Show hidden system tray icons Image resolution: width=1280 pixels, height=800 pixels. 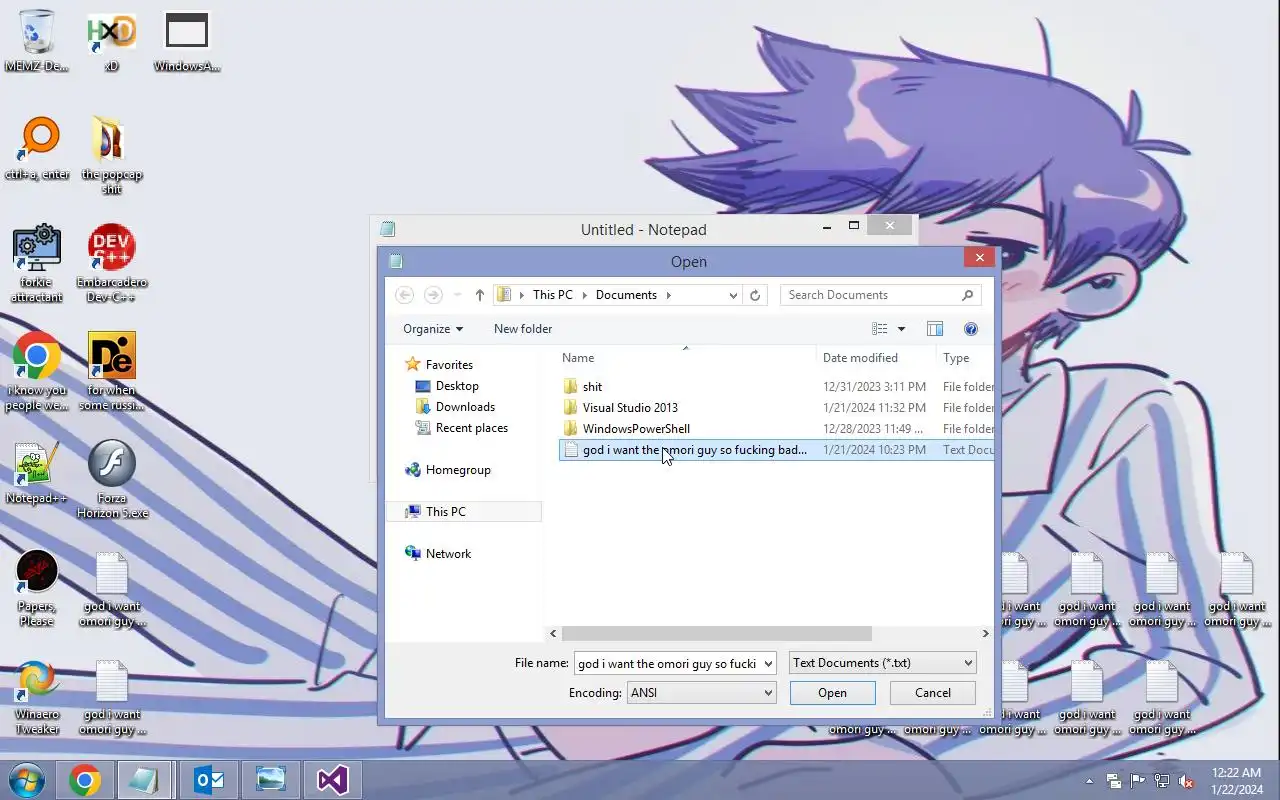[1089, 781]
